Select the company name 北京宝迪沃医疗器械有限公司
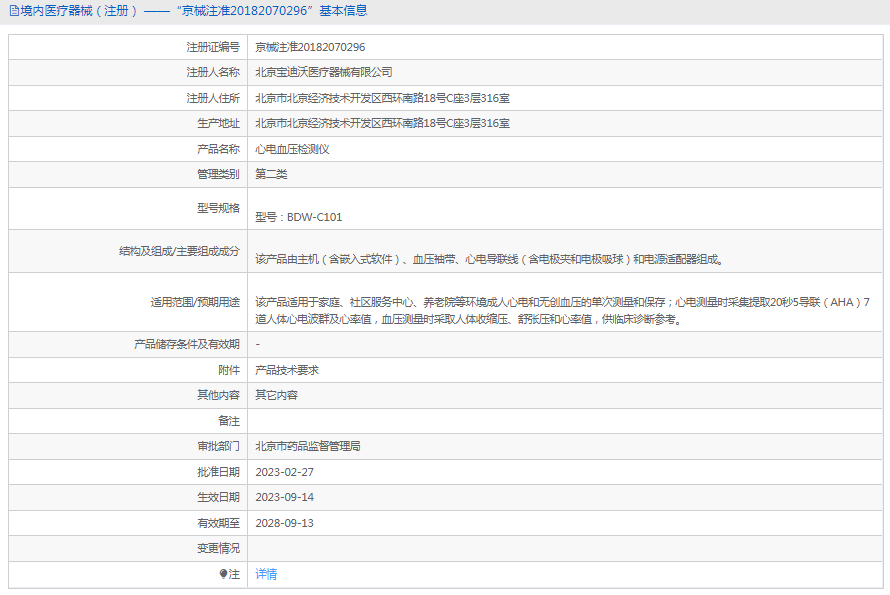890x595 pixels. [324, 72]
